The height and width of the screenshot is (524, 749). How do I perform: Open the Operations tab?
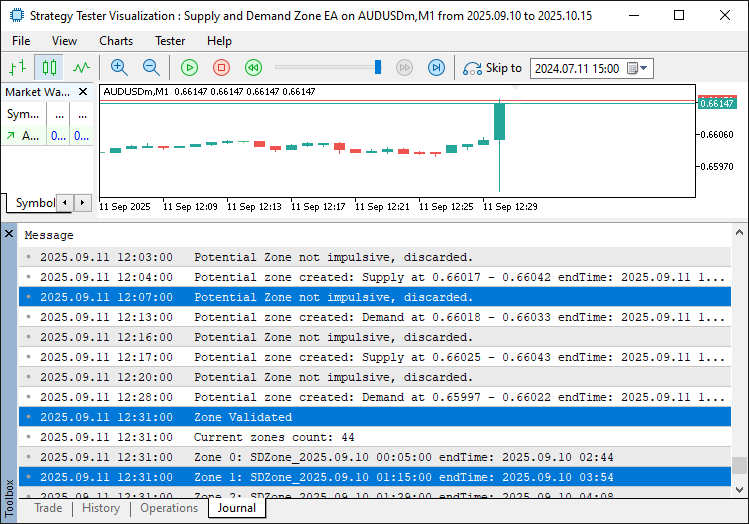pyautogui.click(x=168, y=508)
